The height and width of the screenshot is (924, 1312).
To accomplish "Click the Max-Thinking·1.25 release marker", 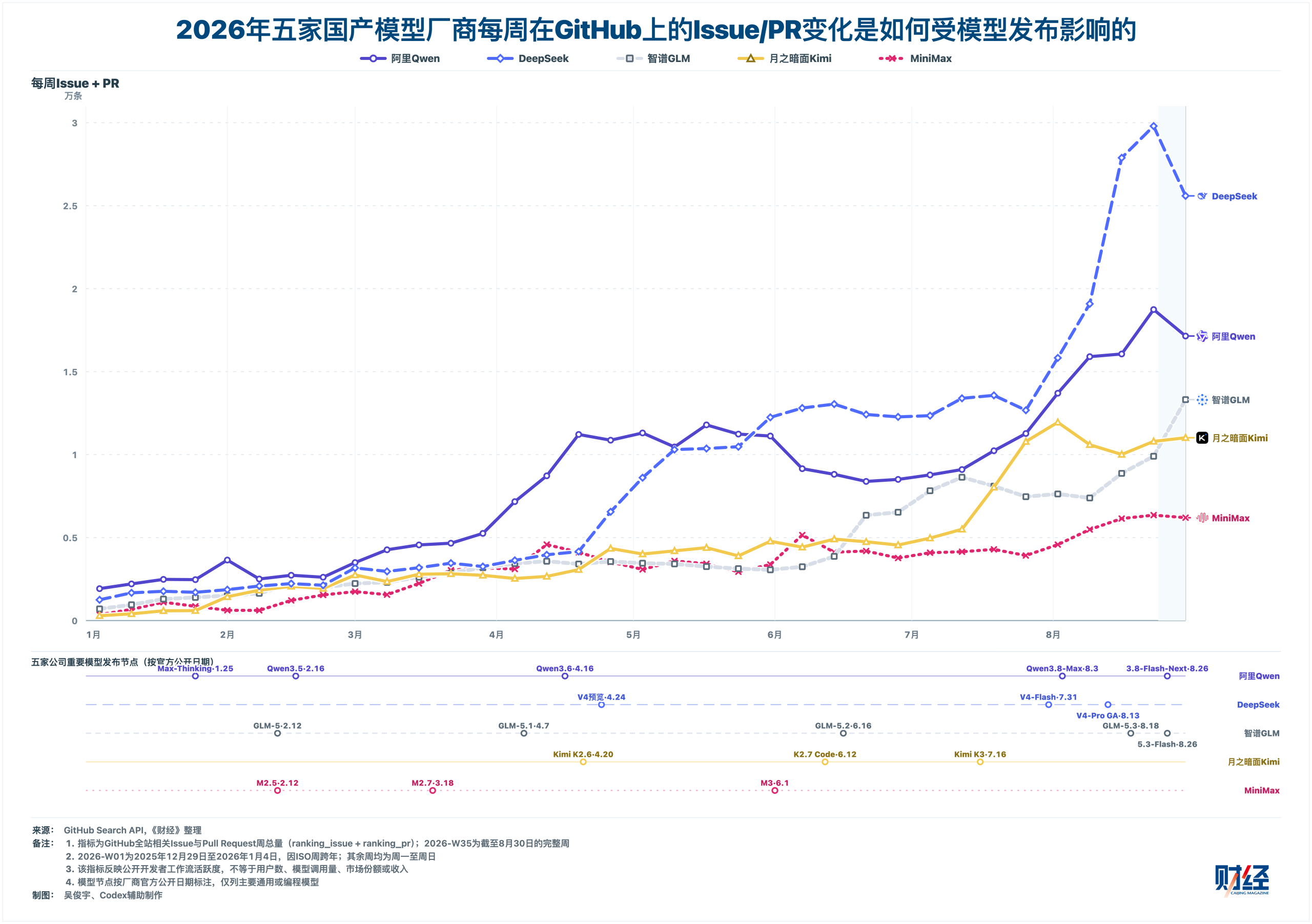I will 195,676.
